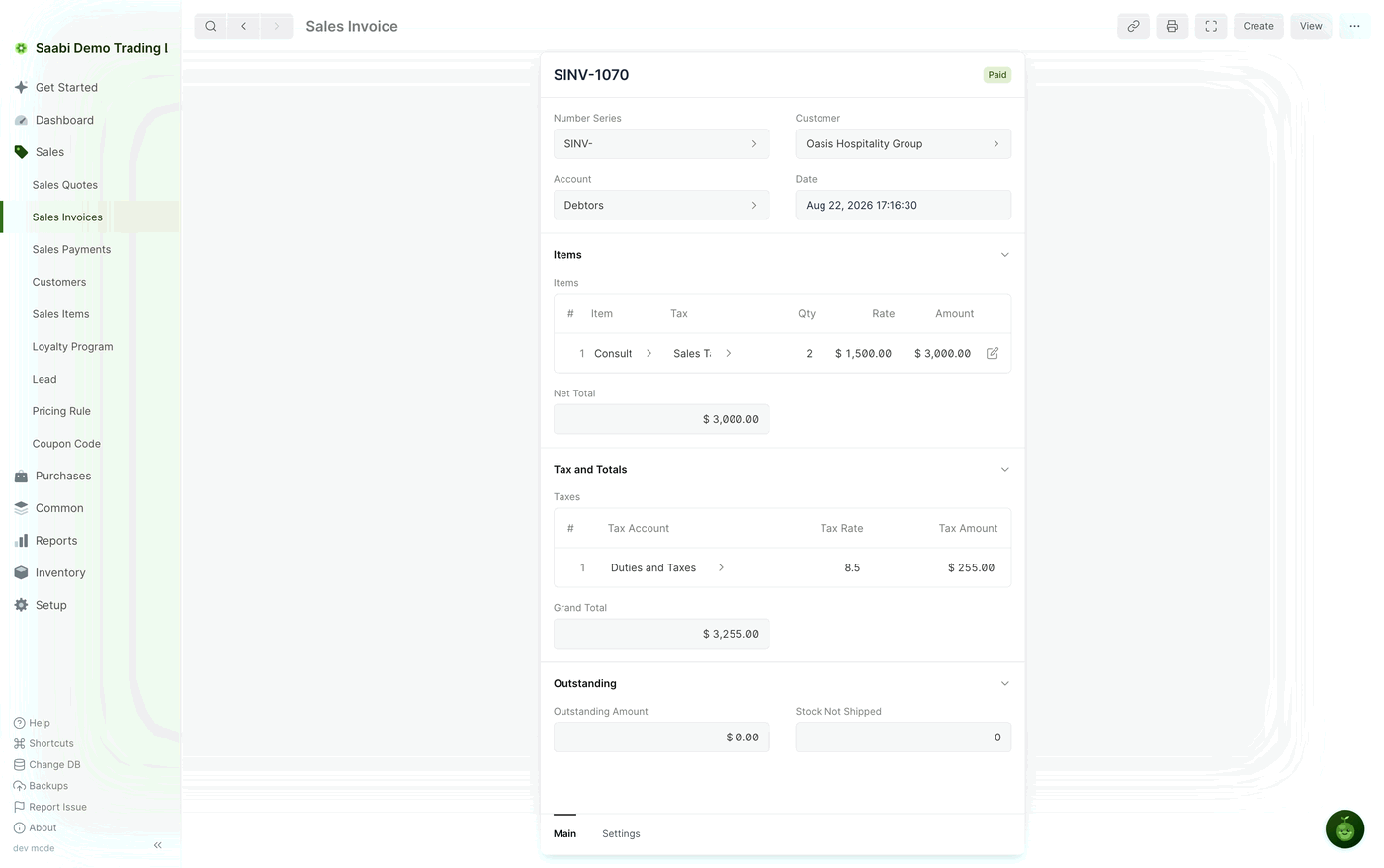Screen dimensions: 1384x868
Task: Open Get Started in sidebar
Action: pyautogui.click(x=66, y=87)
